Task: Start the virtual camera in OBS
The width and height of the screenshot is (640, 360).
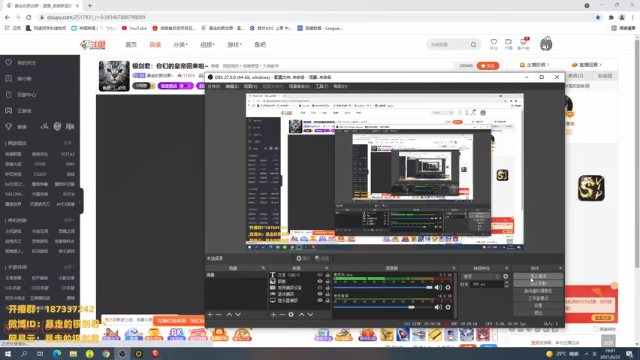Action: click(x=538, y=291)
